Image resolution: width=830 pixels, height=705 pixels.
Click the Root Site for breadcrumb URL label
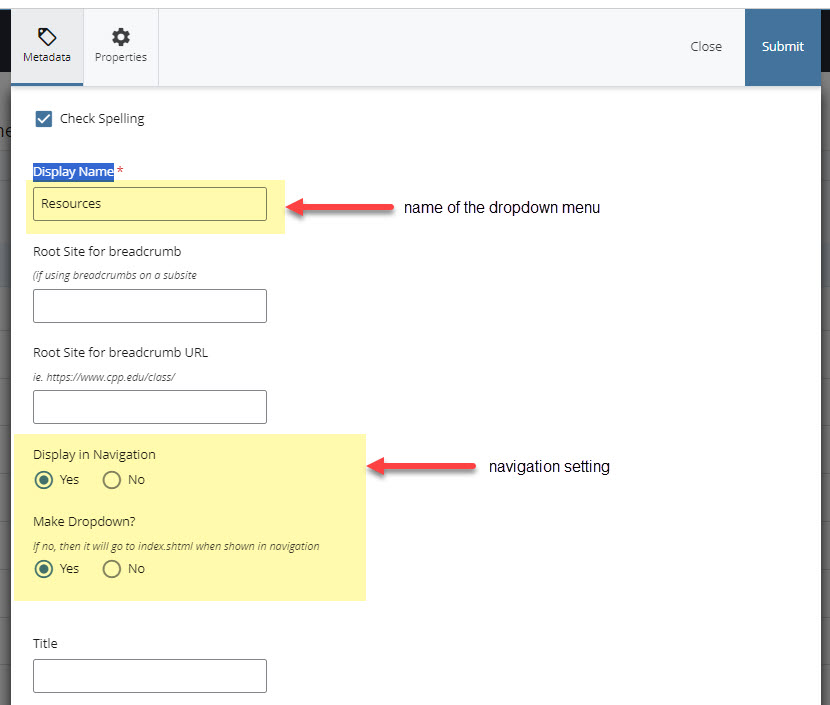(x=120, y=352)
